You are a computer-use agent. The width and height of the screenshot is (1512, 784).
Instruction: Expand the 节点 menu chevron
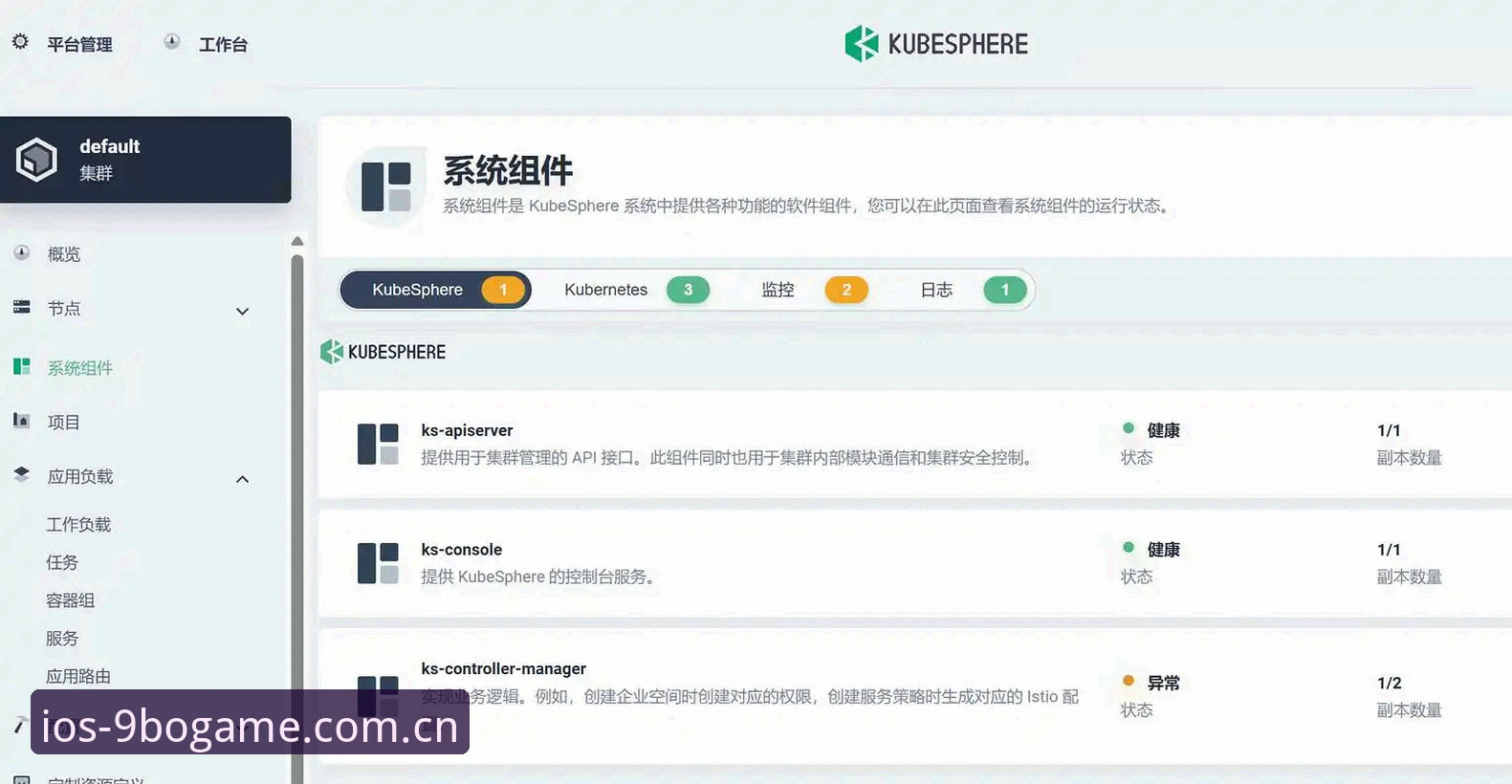point(243,311)
